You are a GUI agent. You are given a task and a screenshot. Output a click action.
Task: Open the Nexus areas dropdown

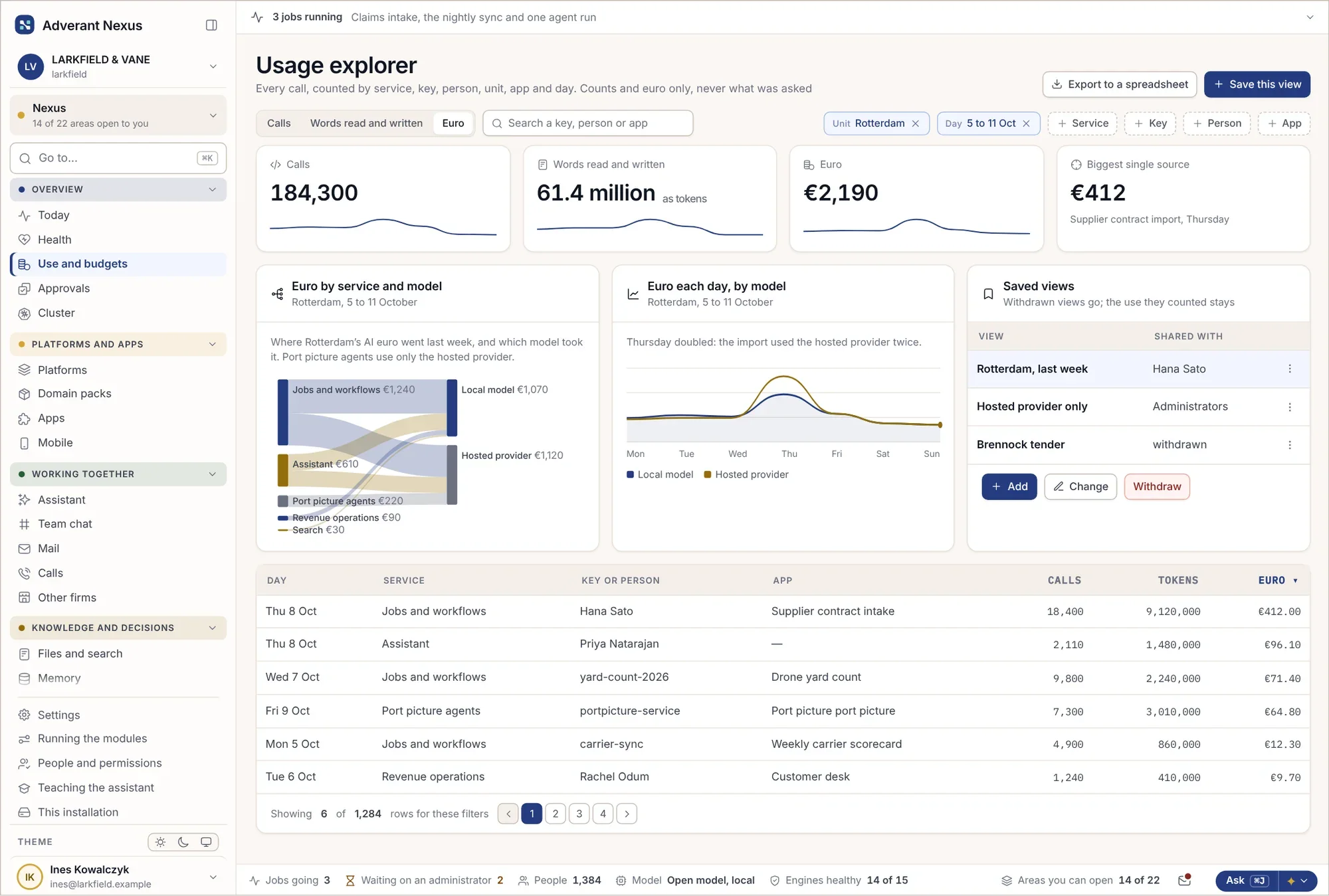[118, 115]
